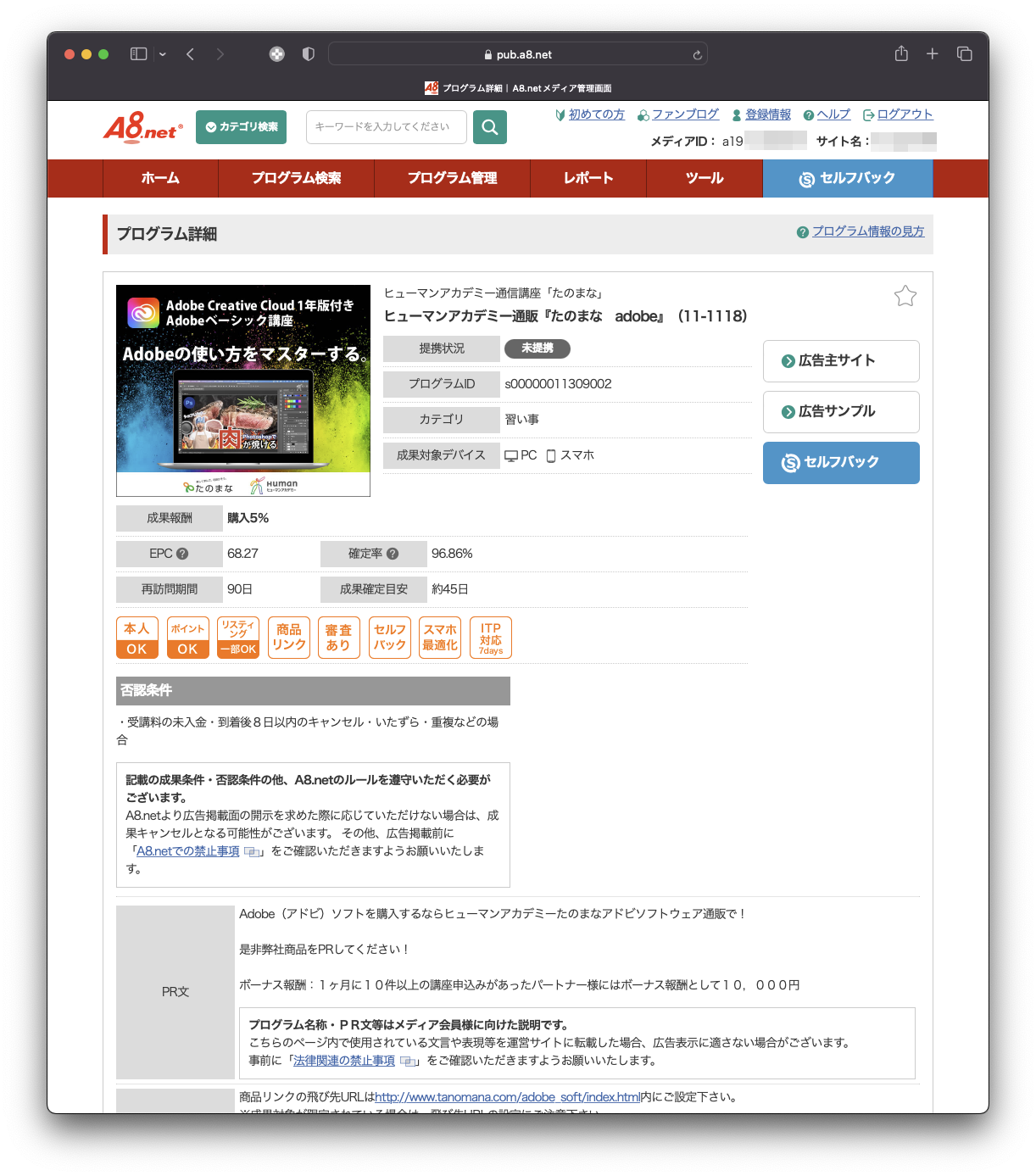The height and width of the screenshot is (1176, 1036).
Task: Click the 本人OK badge
Action: [136, 638]
